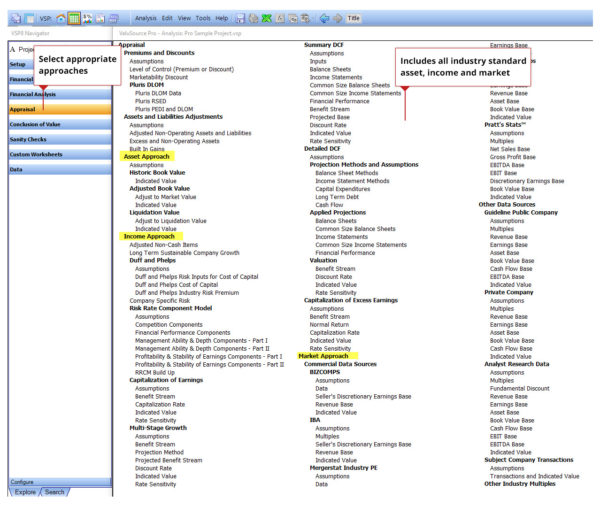Switch to the Search tab
Viewport: 600px width, 506px height.
(54, 492)
